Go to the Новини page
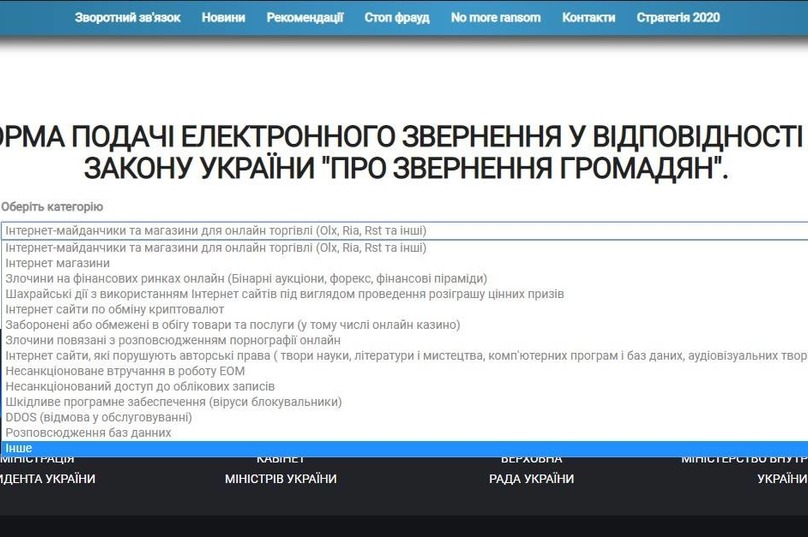Image resolution: width=808 pixels, height=537 pixels. (223, 18)
